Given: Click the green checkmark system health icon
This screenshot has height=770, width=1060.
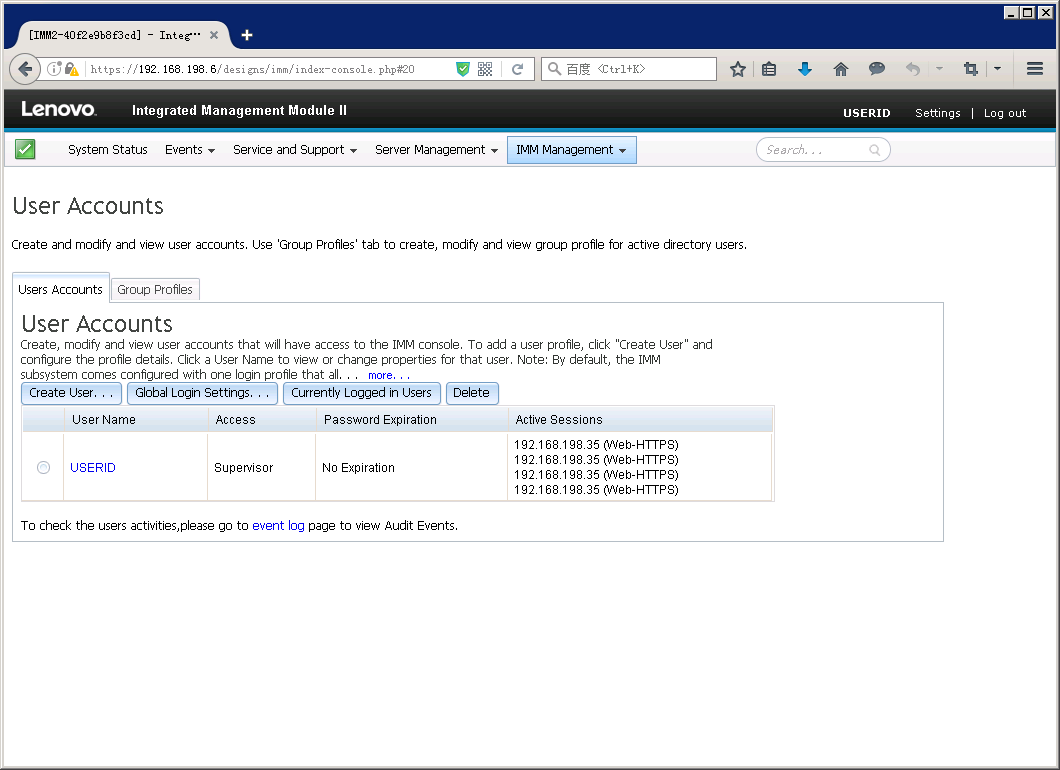Looking at the screenshot, I should 25,149.
